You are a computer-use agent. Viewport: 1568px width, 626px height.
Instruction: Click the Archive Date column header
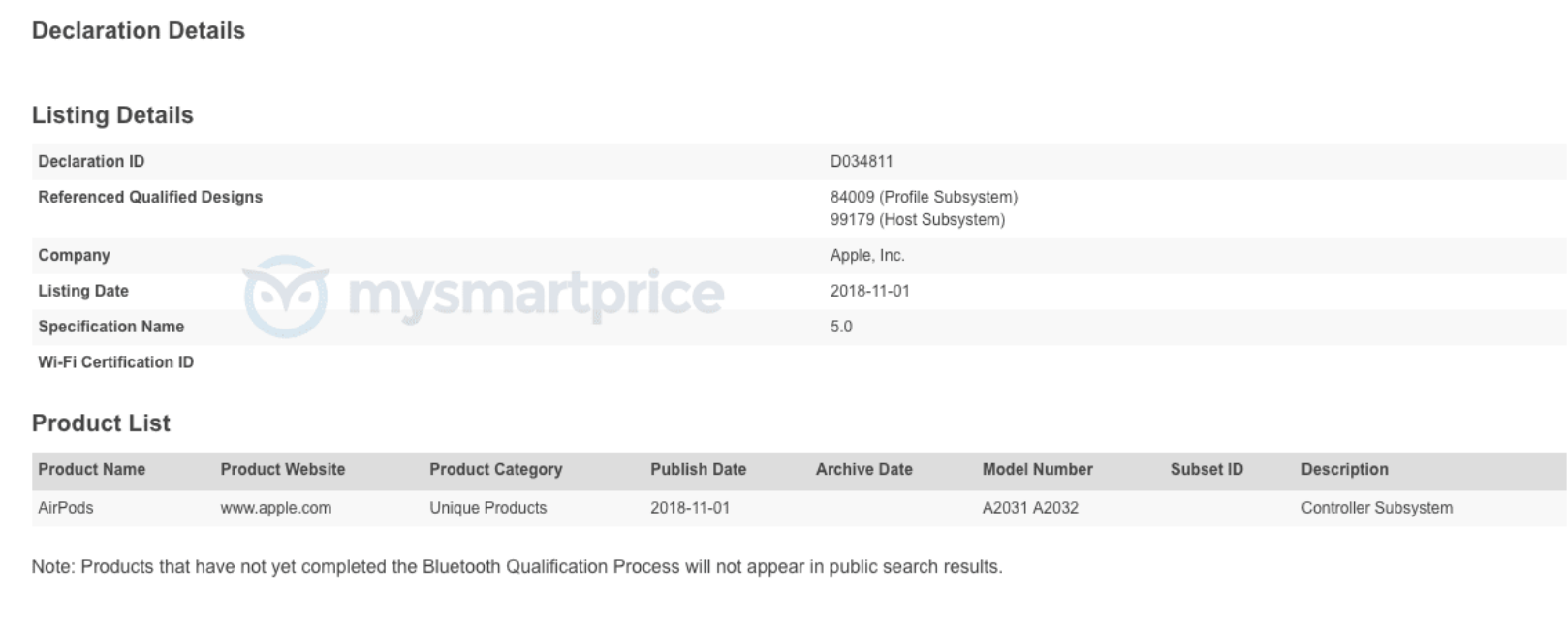tap(863, 470)
